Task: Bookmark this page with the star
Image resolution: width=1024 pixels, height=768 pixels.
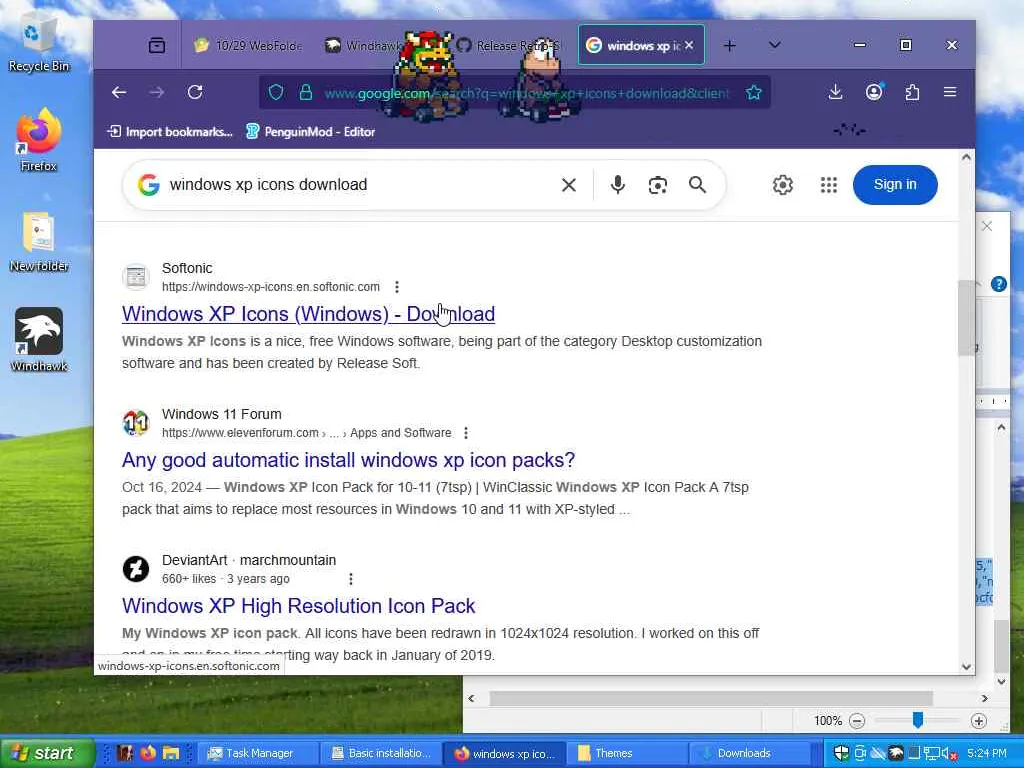Action: click(x=754, y=93)
